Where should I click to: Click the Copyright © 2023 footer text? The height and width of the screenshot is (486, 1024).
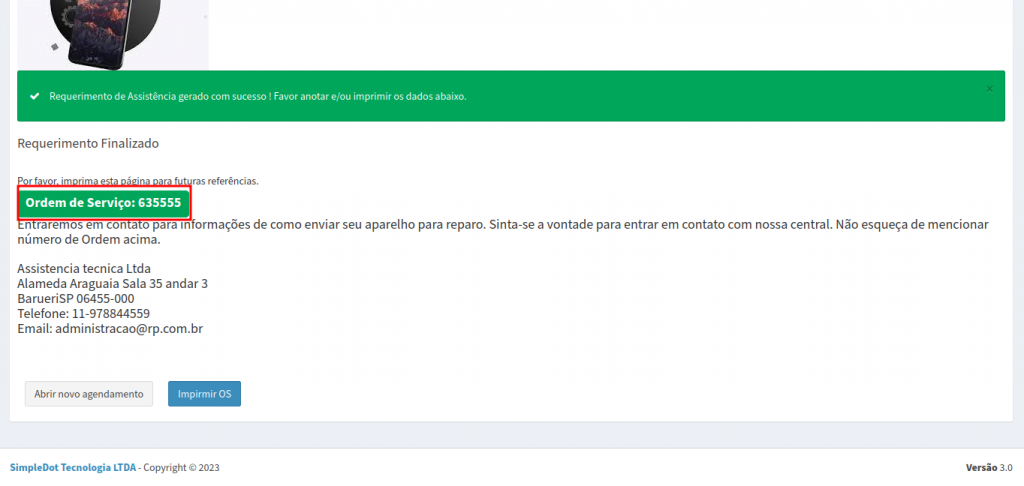tap(181, 468)
